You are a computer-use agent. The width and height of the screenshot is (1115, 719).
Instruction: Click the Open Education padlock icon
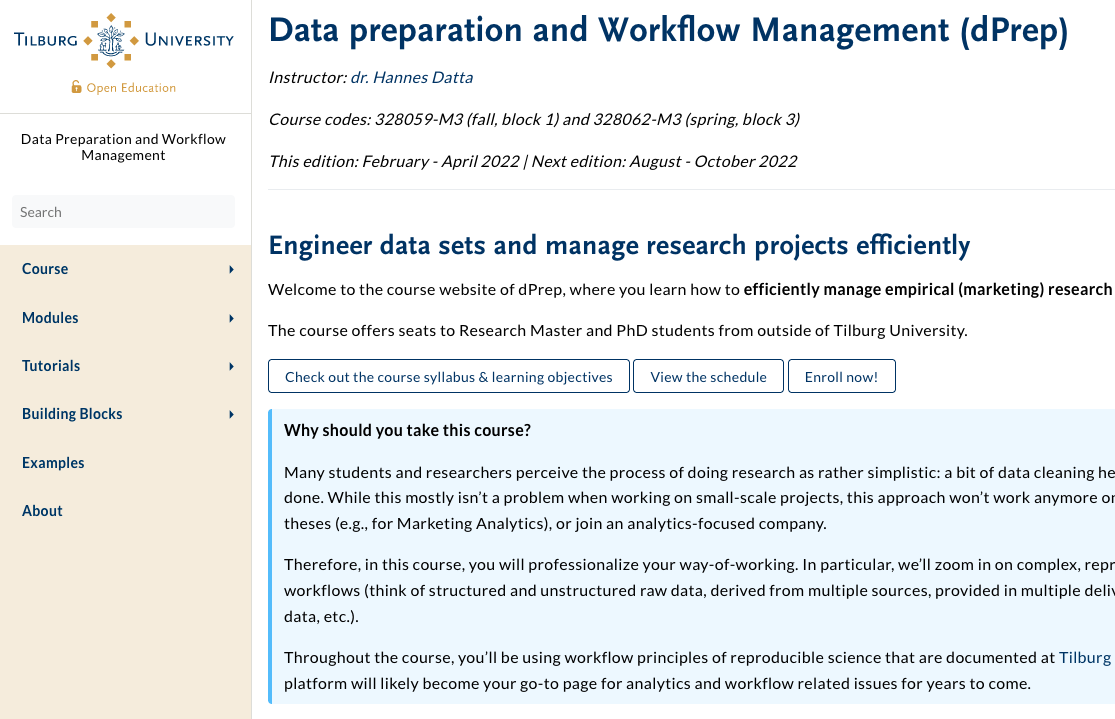pyautogui.click(x=76, y=87)
